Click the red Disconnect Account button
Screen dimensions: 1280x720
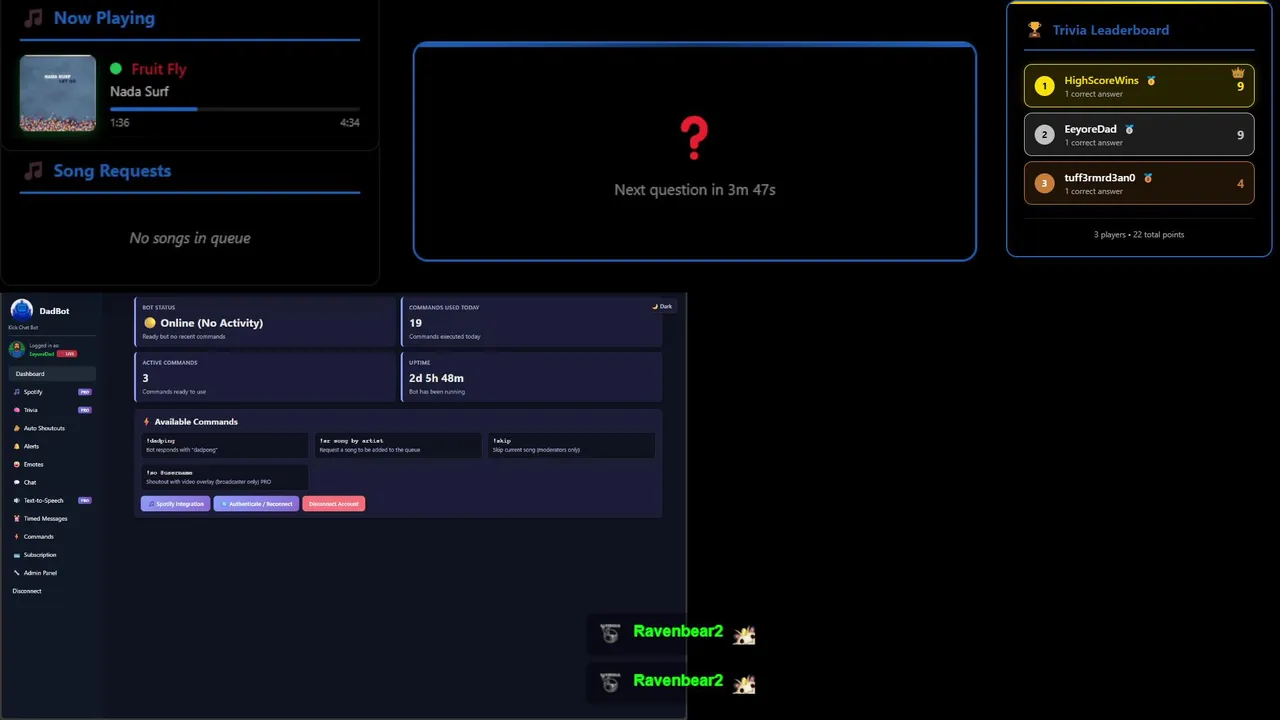pos(333,504)
